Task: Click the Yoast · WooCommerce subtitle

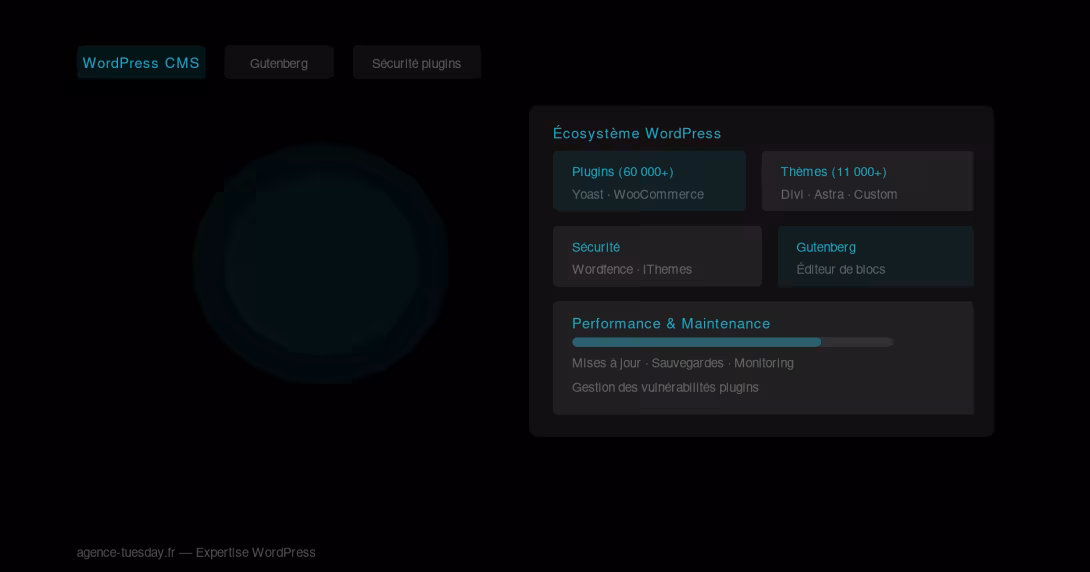Action: [637, 195]
